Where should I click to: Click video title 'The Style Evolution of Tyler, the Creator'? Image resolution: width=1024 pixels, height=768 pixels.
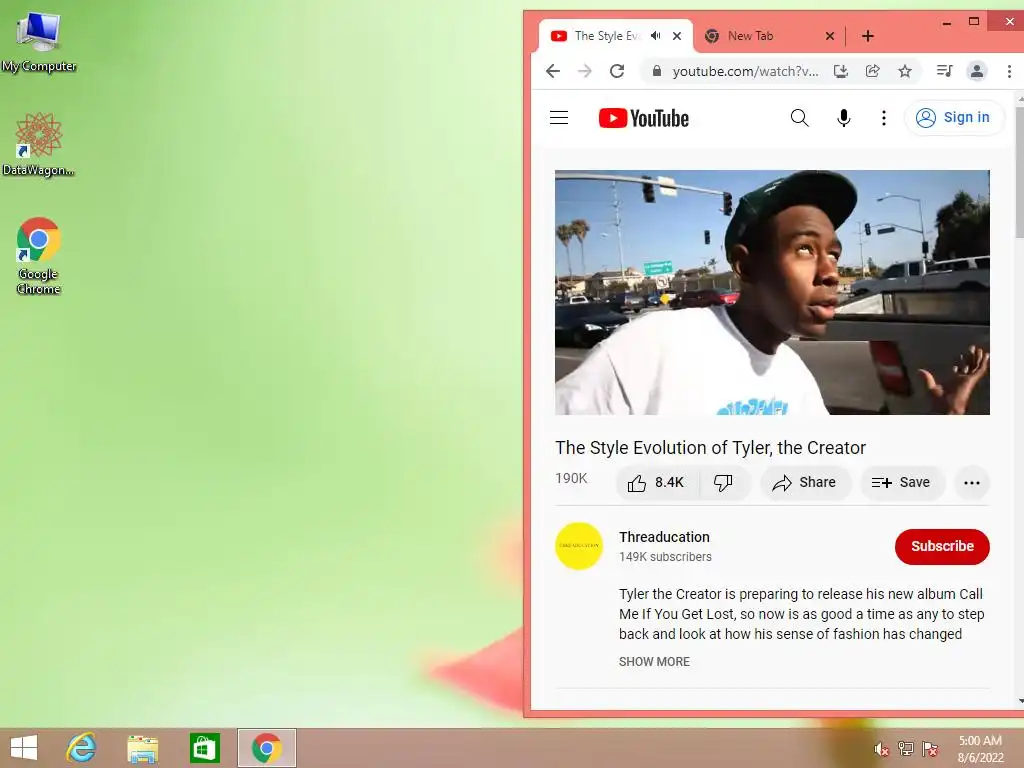click(711, 447)
